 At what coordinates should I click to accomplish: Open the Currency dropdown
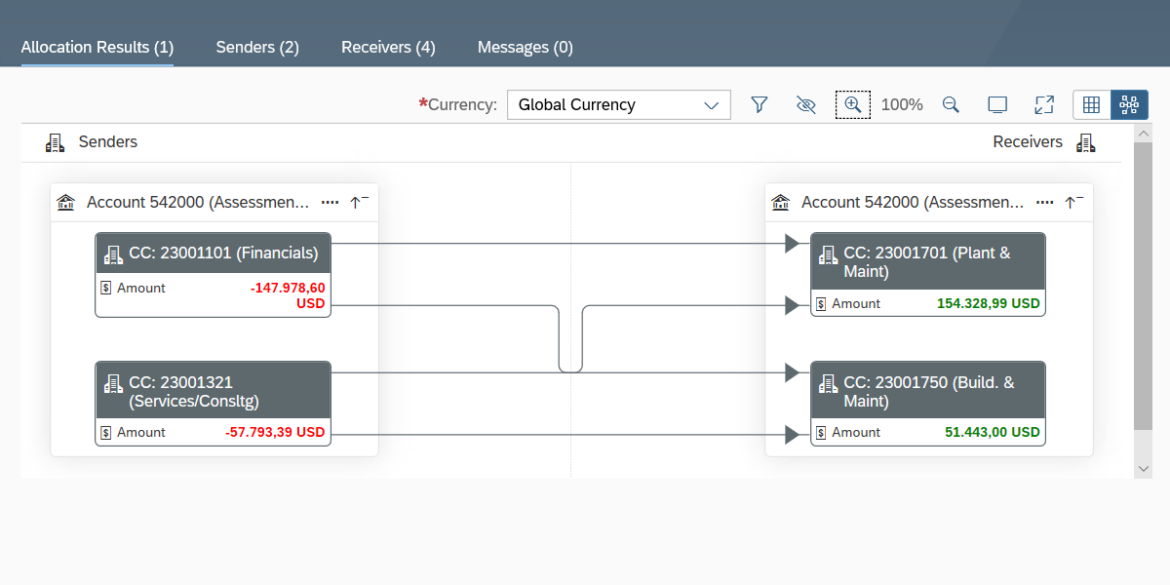618,105
